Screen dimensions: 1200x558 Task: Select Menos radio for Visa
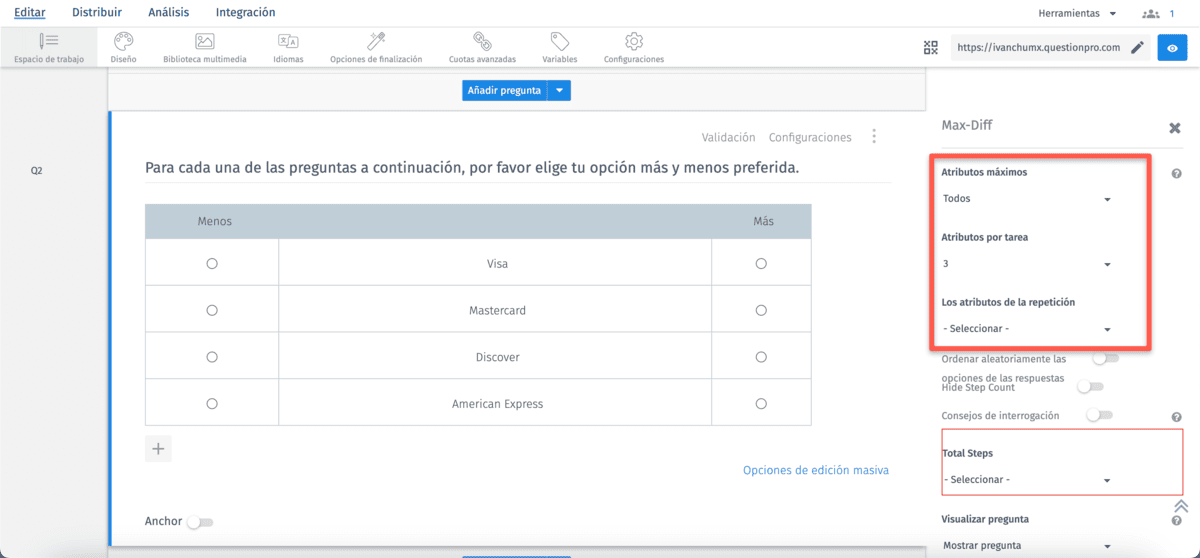(212, 264)
